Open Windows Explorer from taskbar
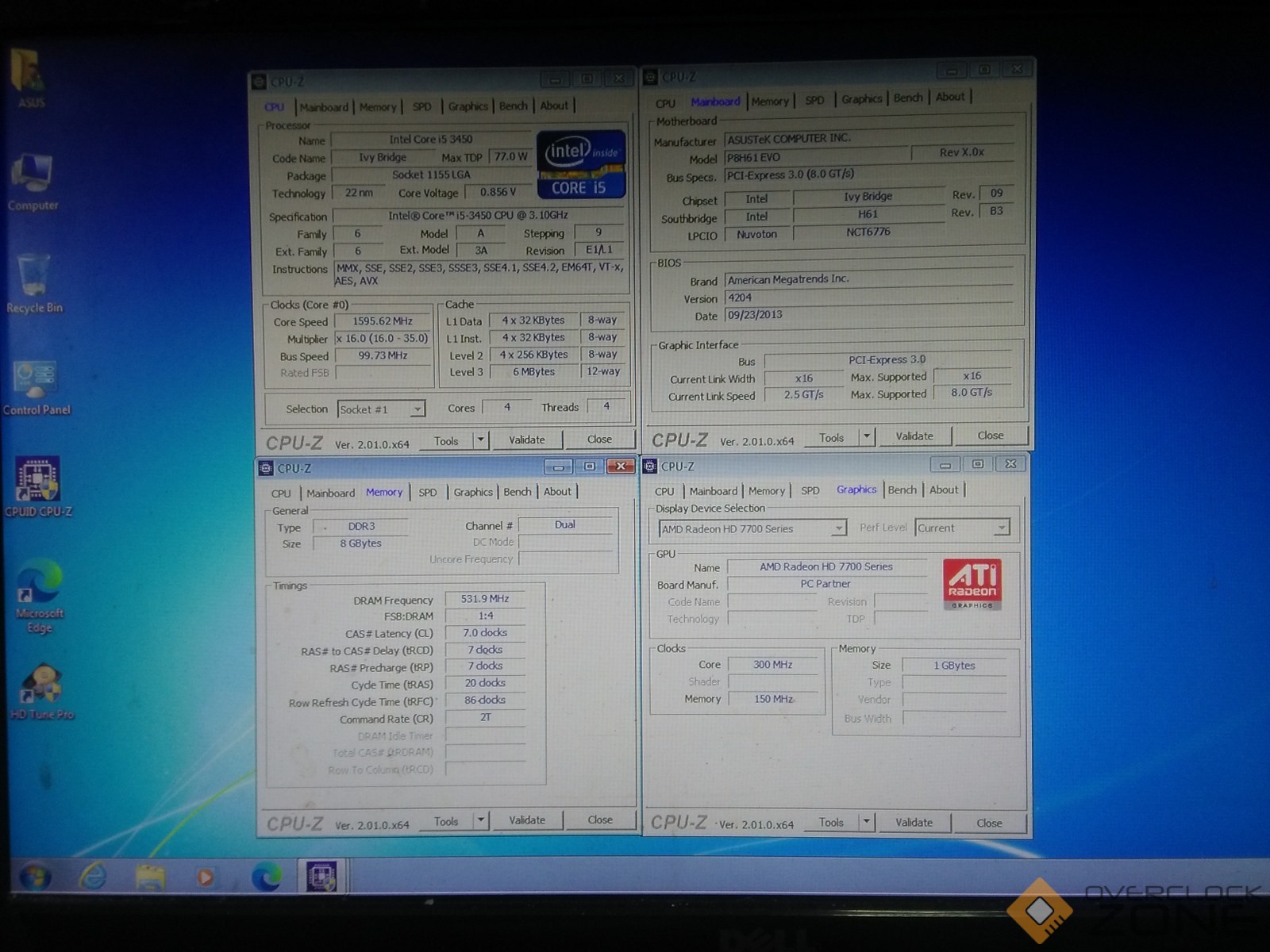The height and width of the screenshot is (952, 1270). [150, 877]
